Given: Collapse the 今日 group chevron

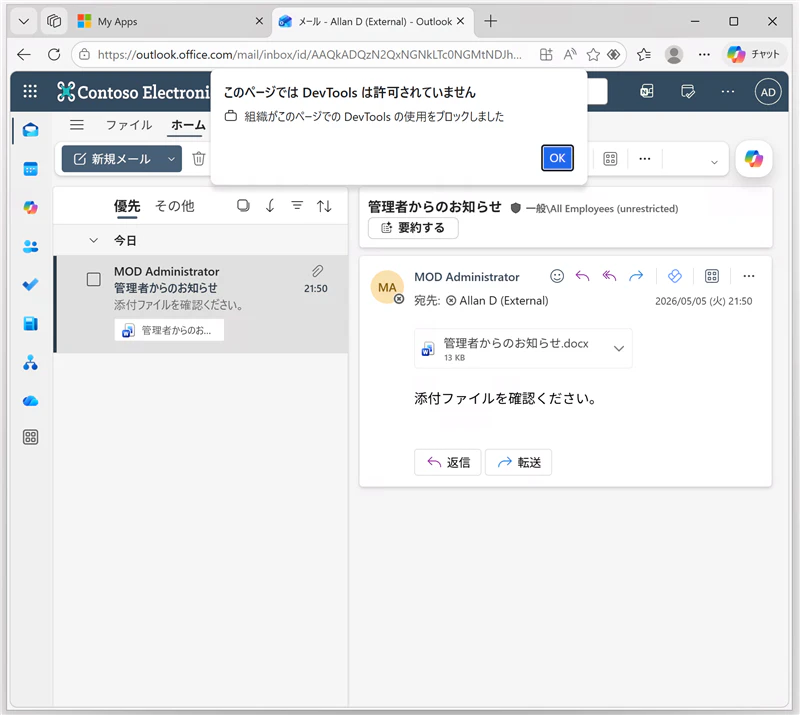Looking at the screenshot, I should [93, 240].
